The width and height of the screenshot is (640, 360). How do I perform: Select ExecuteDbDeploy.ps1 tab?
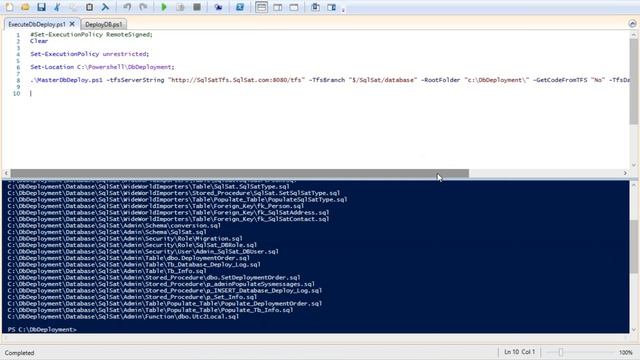tap(37, 24)
